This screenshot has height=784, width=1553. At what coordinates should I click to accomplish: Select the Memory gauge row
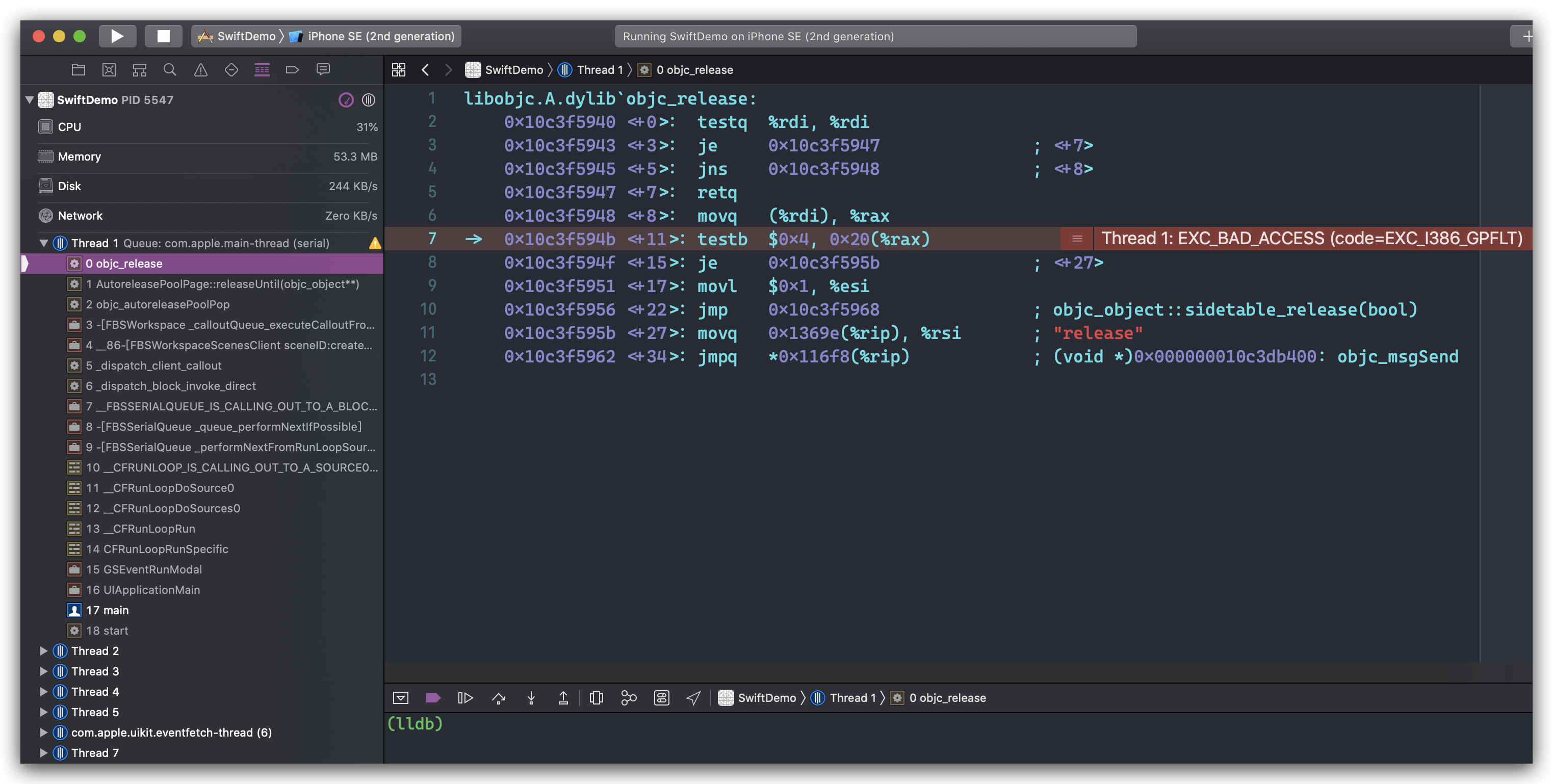202,156
